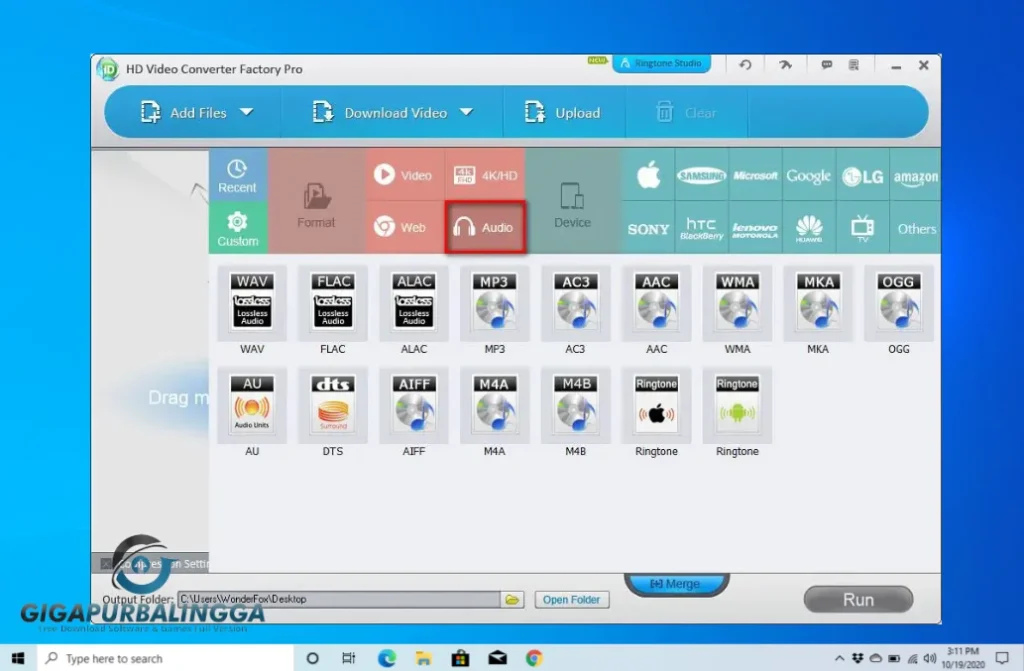Screen dimensions: 1024x671
Task: Pick the Apple Ringtone output format
Action: point(656,407)
